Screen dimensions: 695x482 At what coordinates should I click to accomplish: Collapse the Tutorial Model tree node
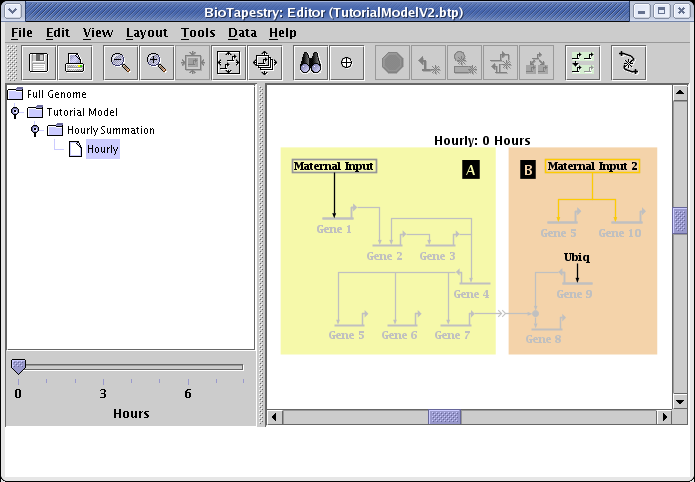click(x=15, y=112)
